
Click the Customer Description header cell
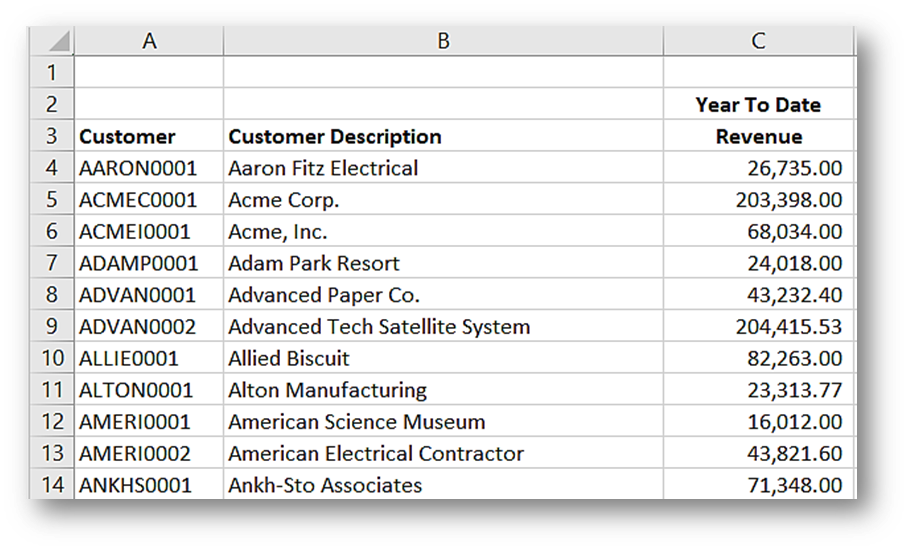pos(335,137)
